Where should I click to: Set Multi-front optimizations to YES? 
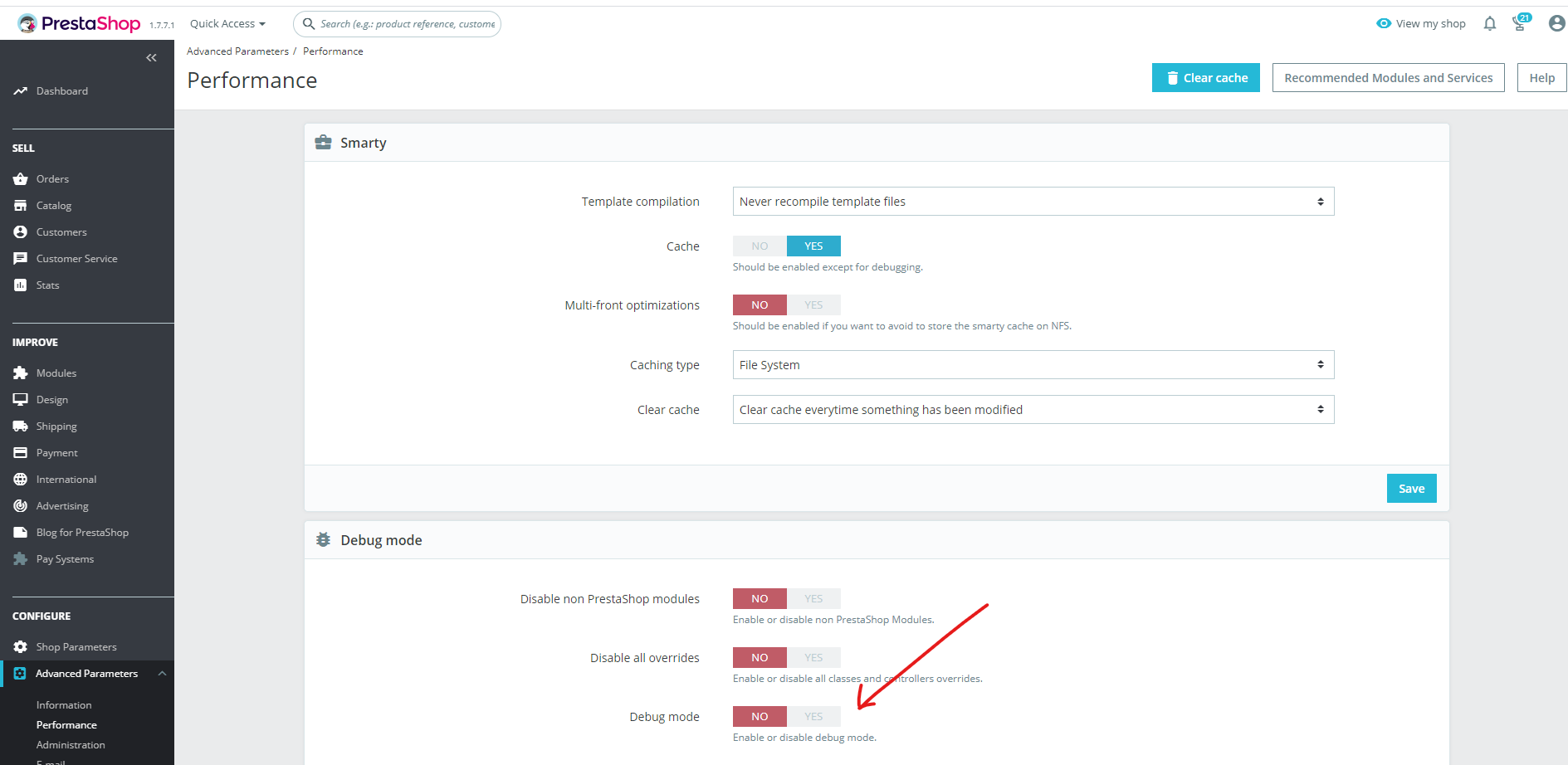coord(813,305)
